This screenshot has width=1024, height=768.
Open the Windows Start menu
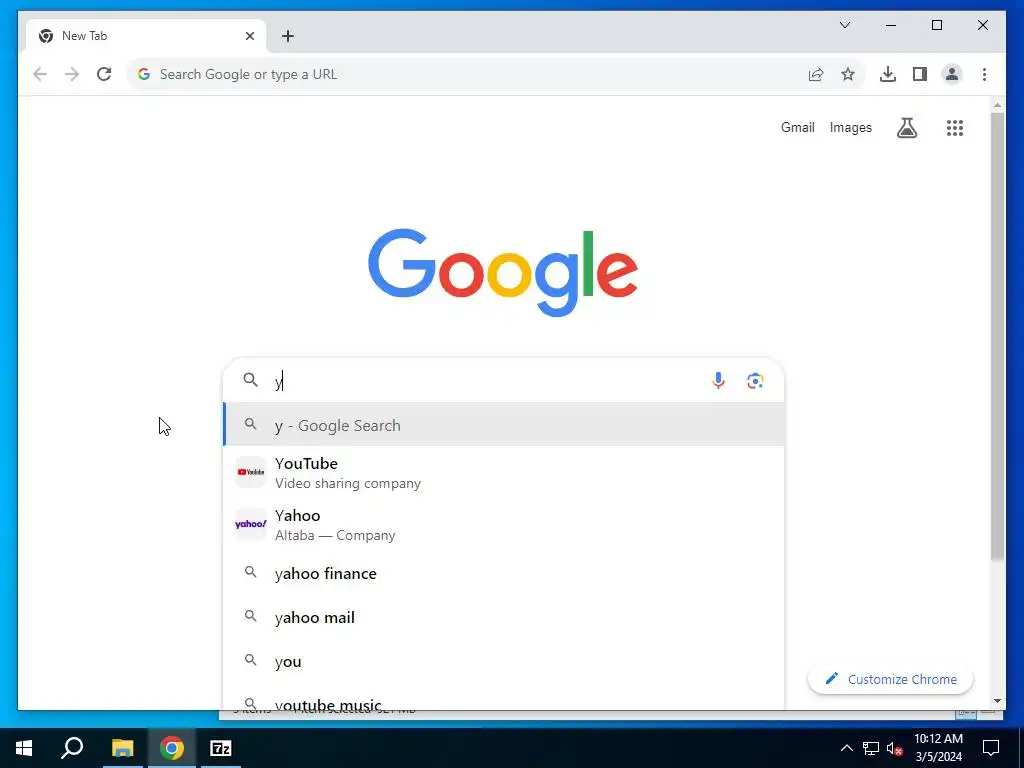24,748
